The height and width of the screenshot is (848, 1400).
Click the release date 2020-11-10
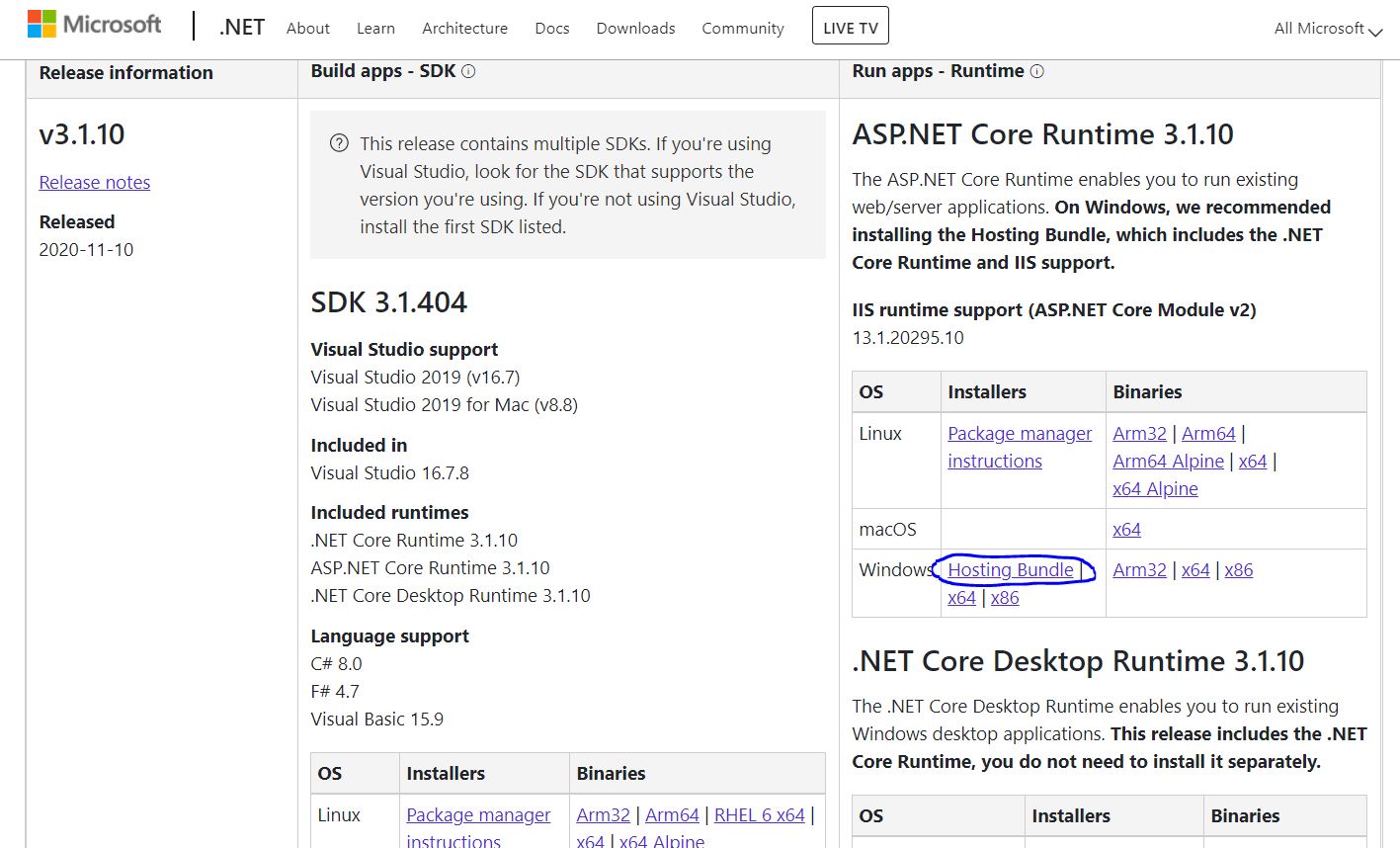[86, 250]
